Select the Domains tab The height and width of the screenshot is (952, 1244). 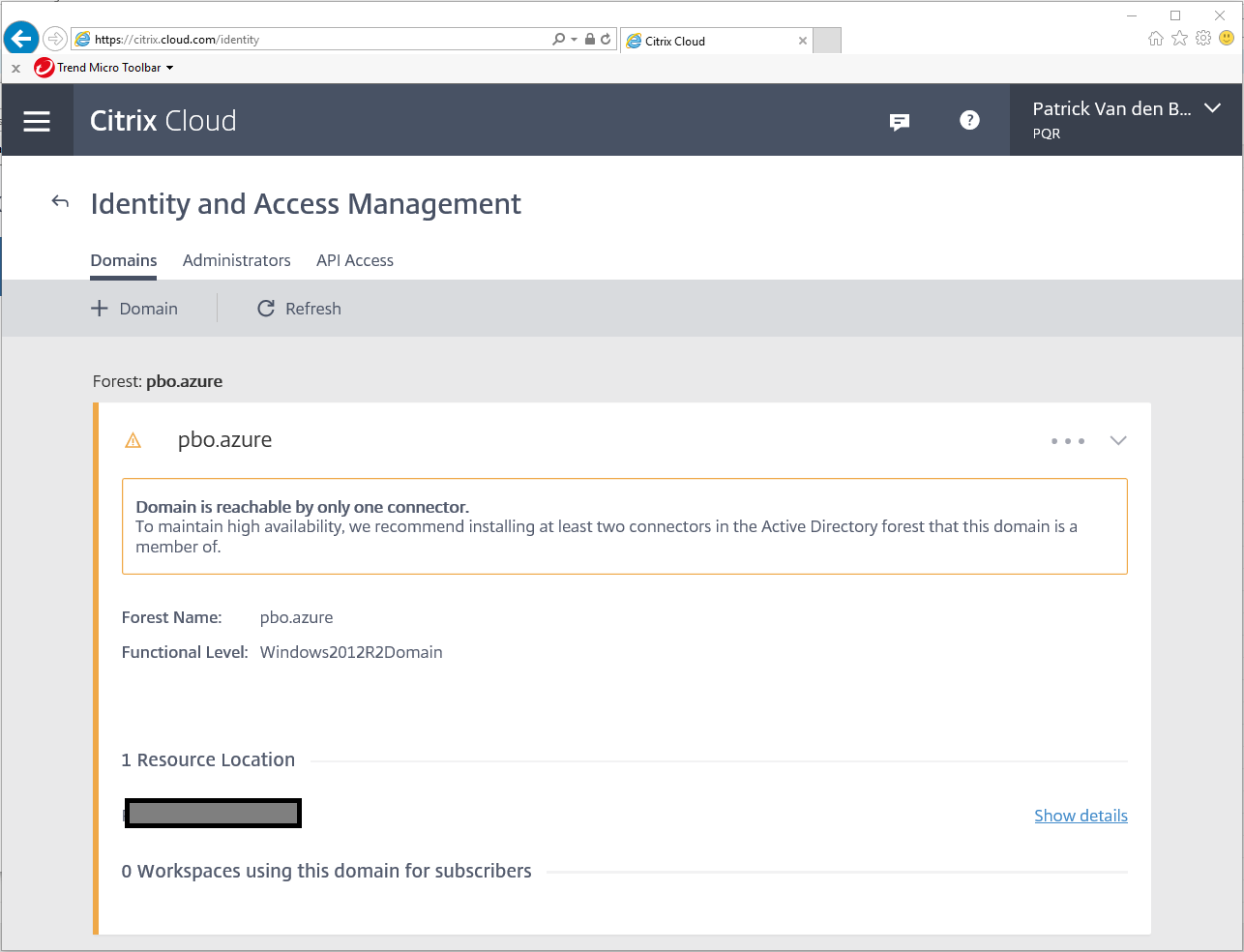(124, 260)
